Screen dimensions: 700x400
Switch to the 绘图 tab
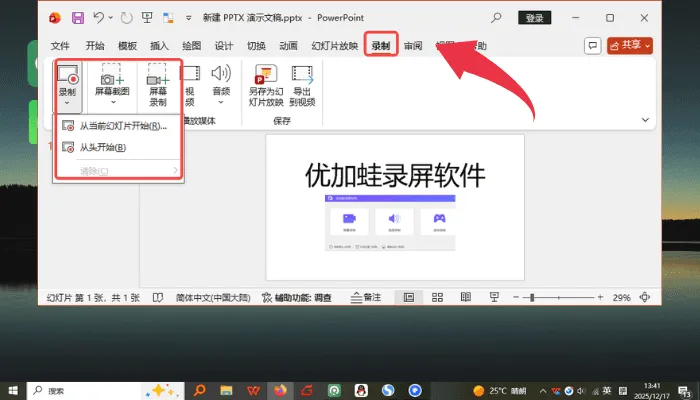(192, 46)
